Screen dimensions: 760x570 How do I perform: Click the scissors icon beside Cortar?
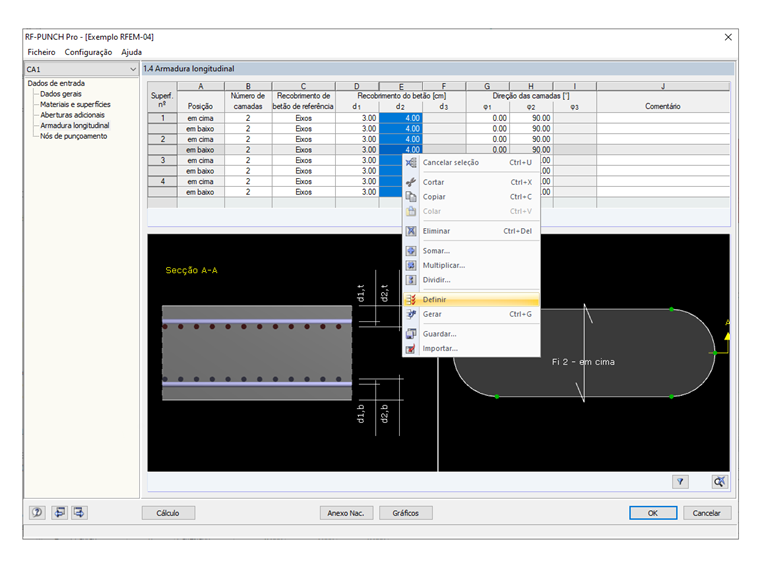click(x=411, y=182)
